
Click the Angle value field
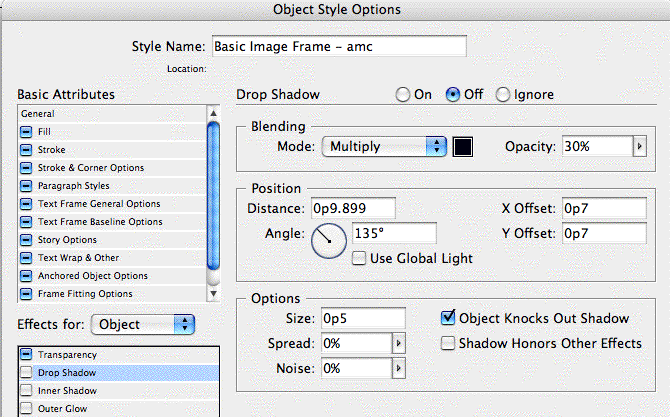394,233
